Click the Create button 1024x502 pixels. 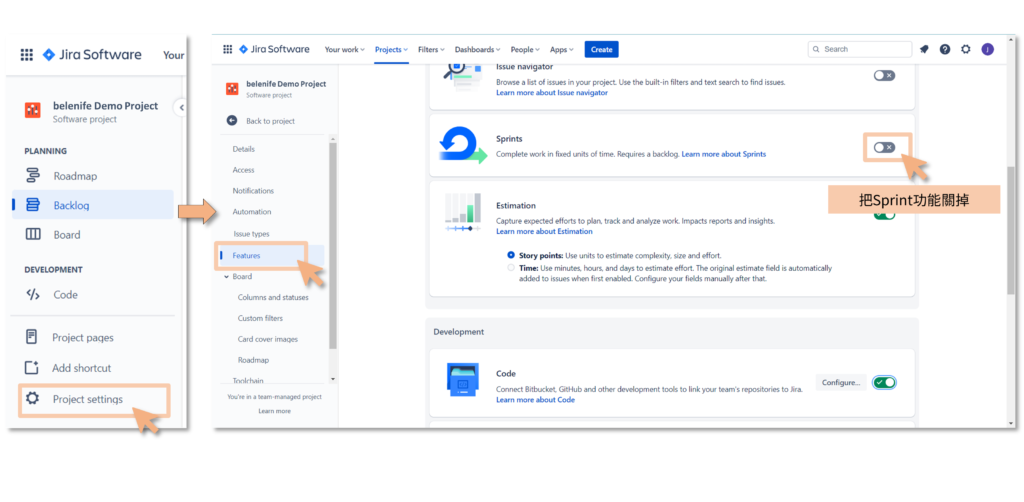tap(601, 50)
